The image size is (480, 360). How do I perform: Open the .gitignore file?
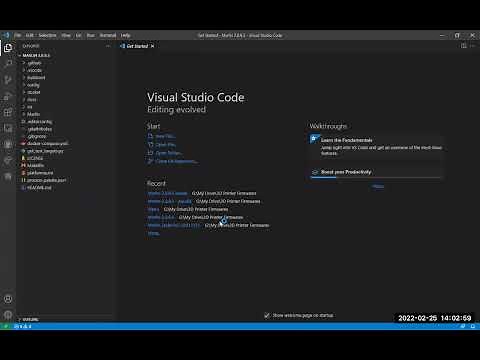[37, 136]
